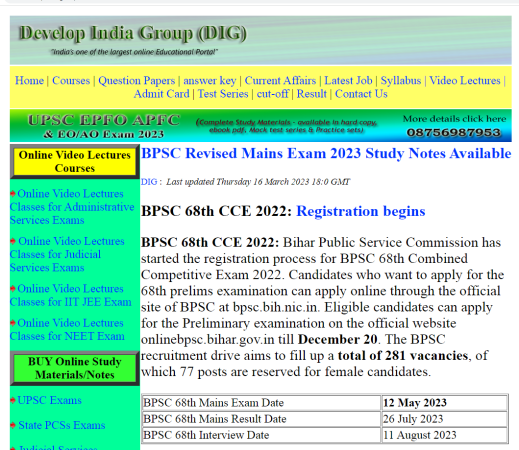Open UPSC Exams study materials link
519x450 pixels.
coord(49,400)
